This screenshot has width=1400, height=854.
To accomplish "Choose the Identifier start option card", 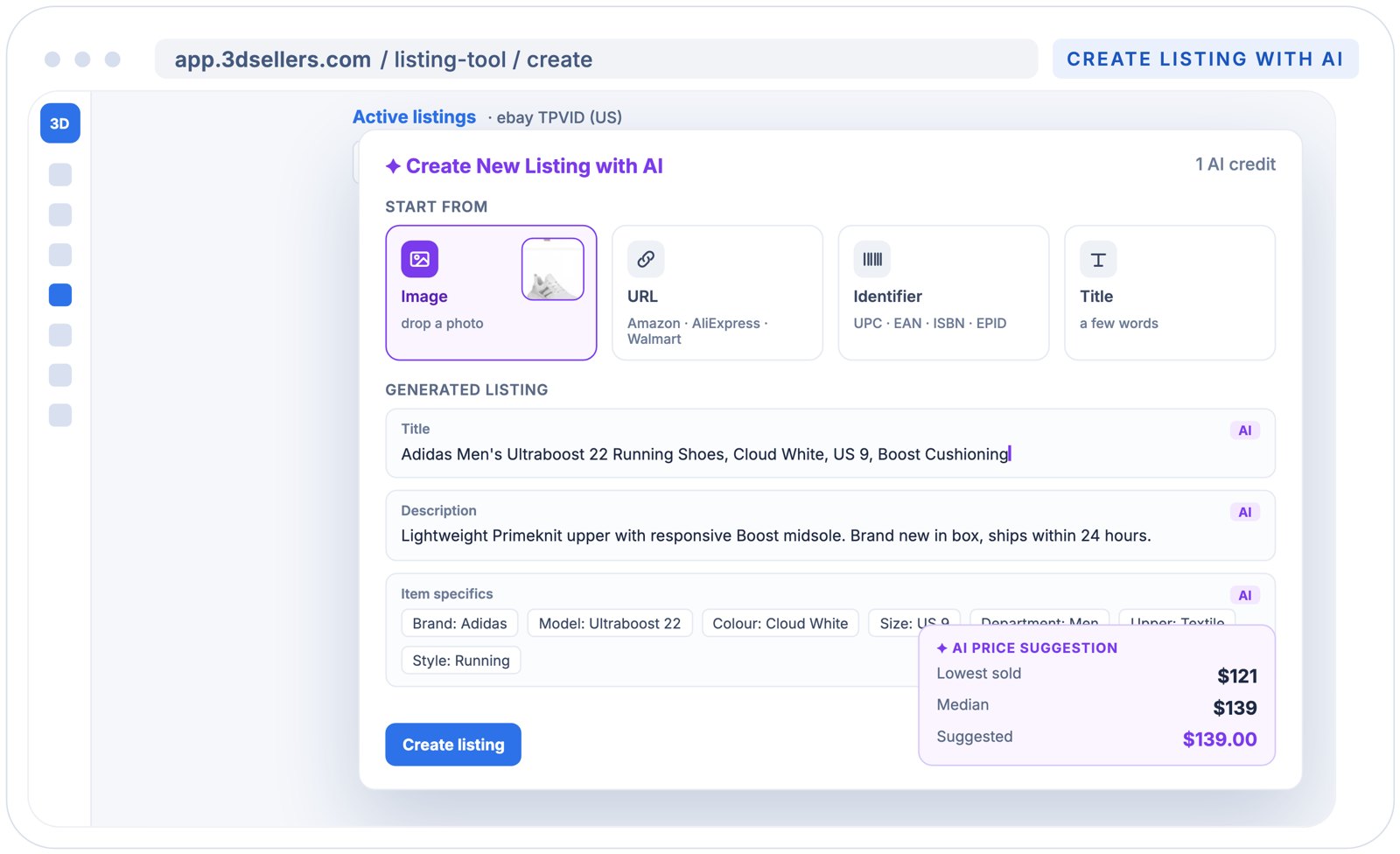I will 943,293.
